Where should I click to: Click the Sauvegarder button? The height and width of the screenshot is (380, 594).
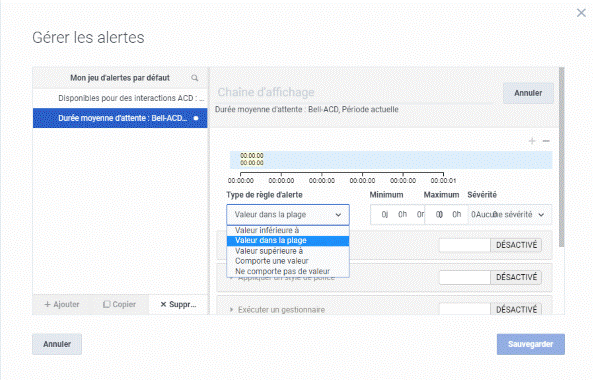tap(530, 344)
